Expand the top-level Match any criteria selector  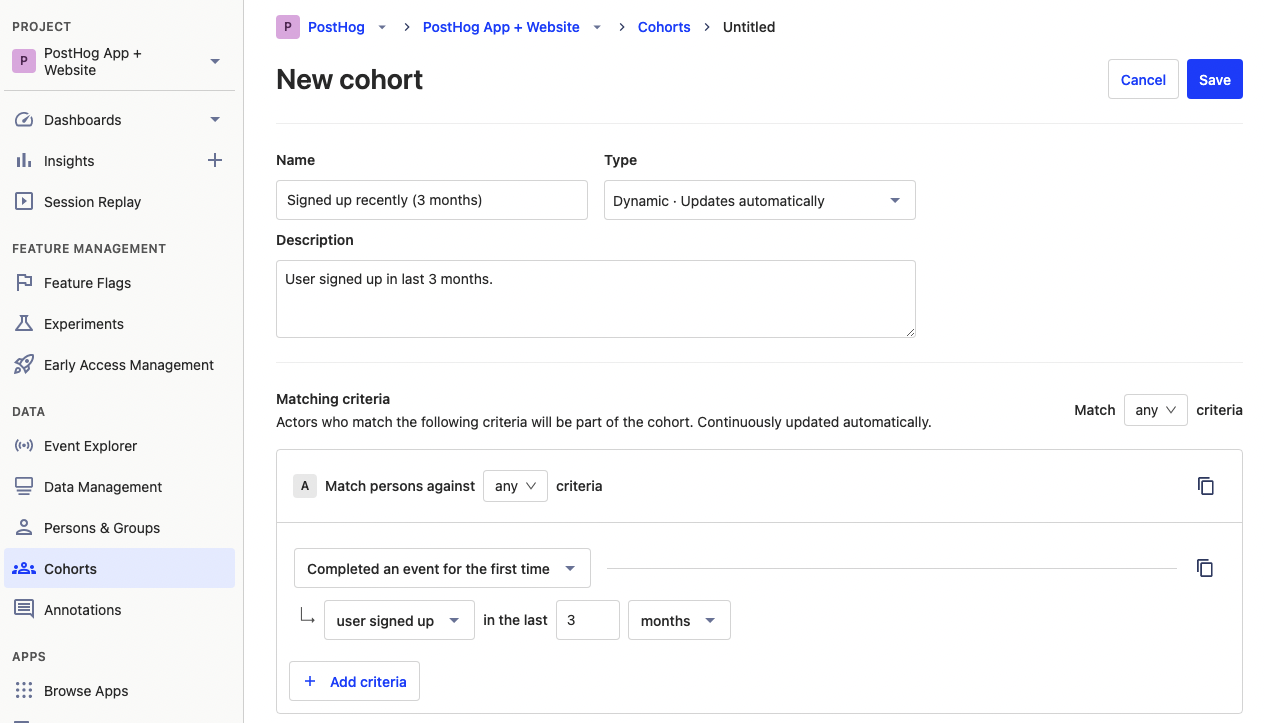tap(1155, 410)
